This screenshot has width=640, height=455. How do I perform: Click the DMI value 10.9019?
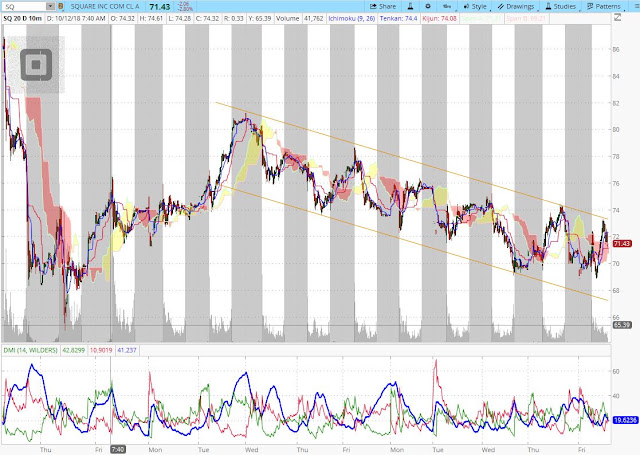coord(100,350)
